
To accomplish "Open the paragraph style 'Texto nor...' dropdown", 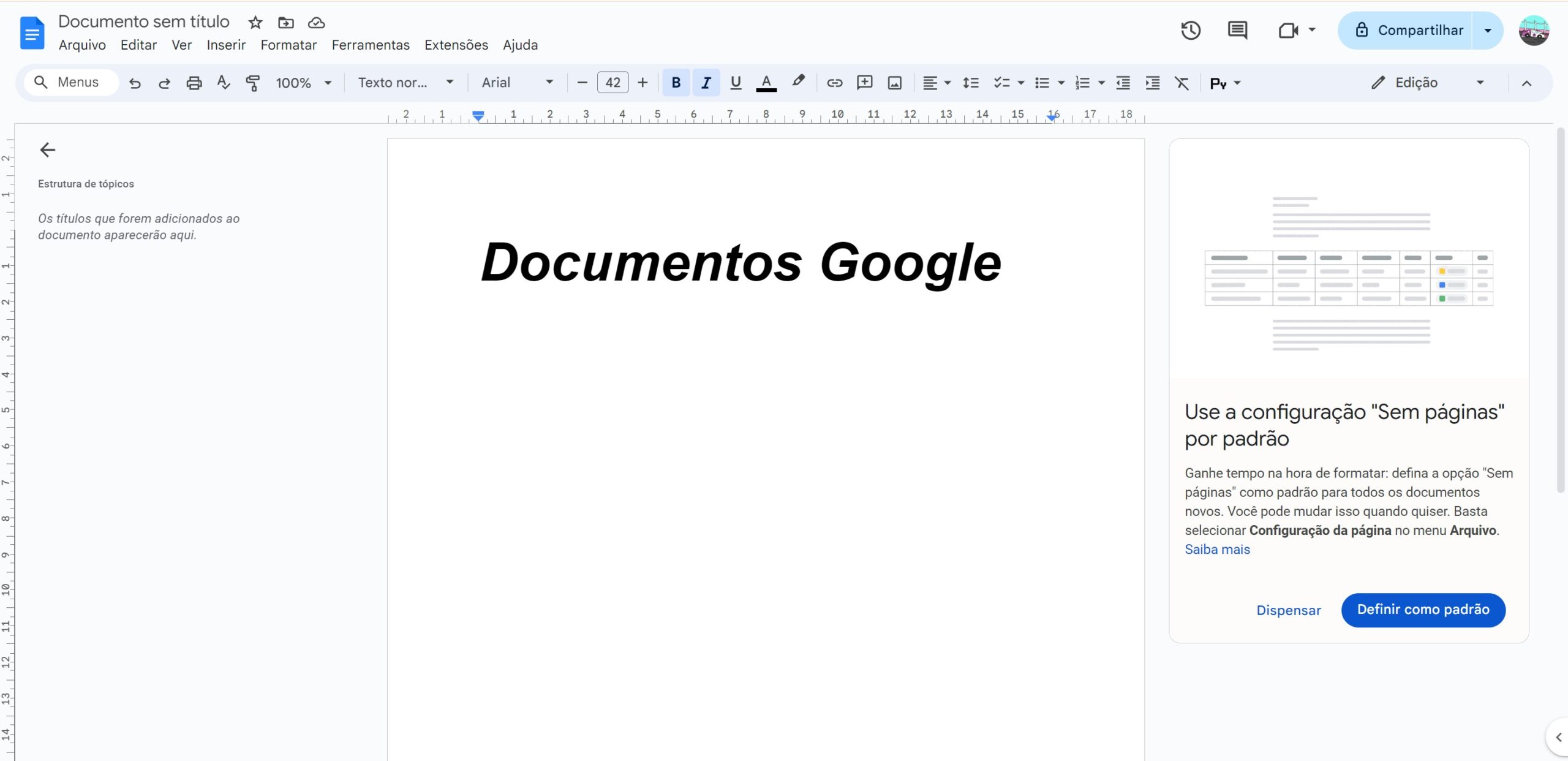I will point(405,83).
